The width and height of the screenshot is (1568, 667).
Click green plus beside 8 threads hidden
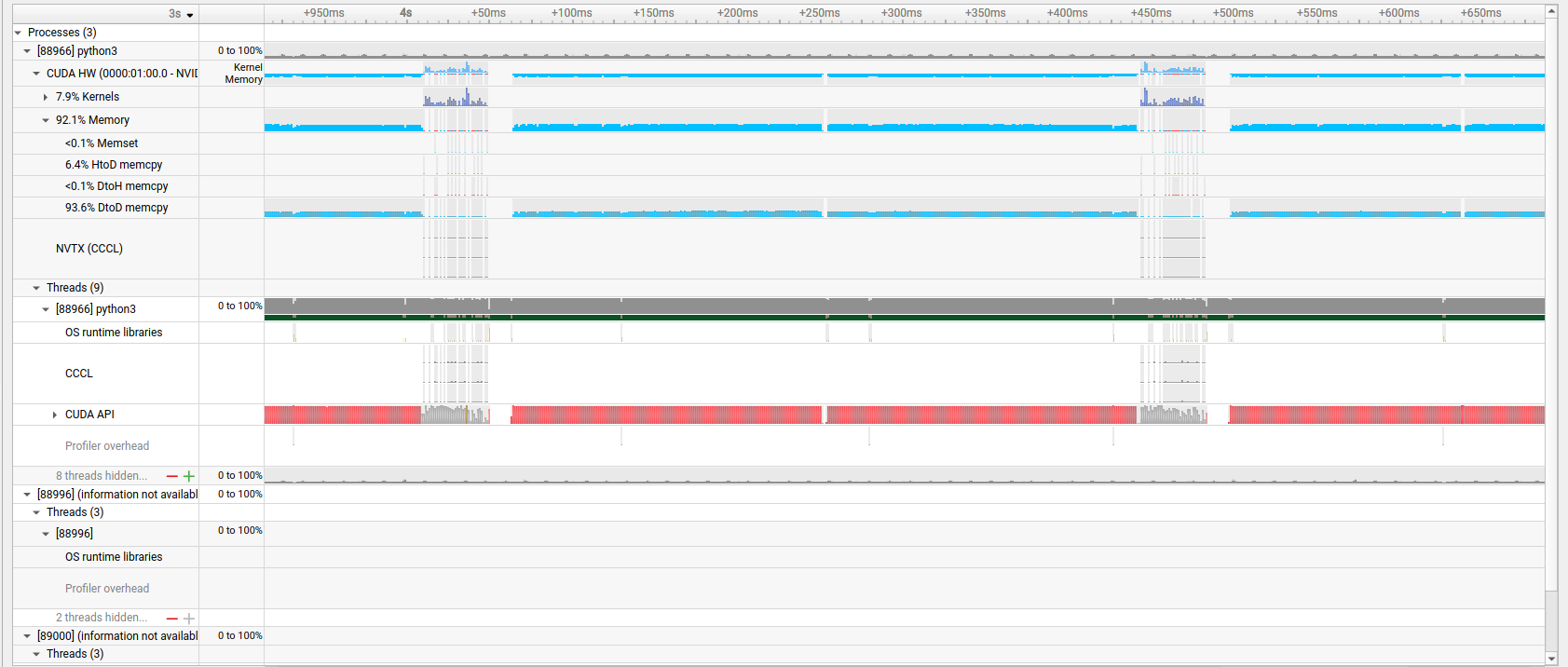point(189,476)
